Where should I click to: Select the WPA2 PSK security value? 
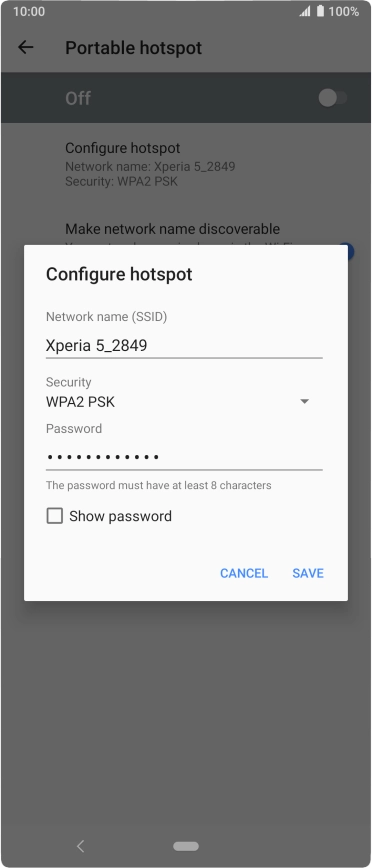click(x=80, y=402)
